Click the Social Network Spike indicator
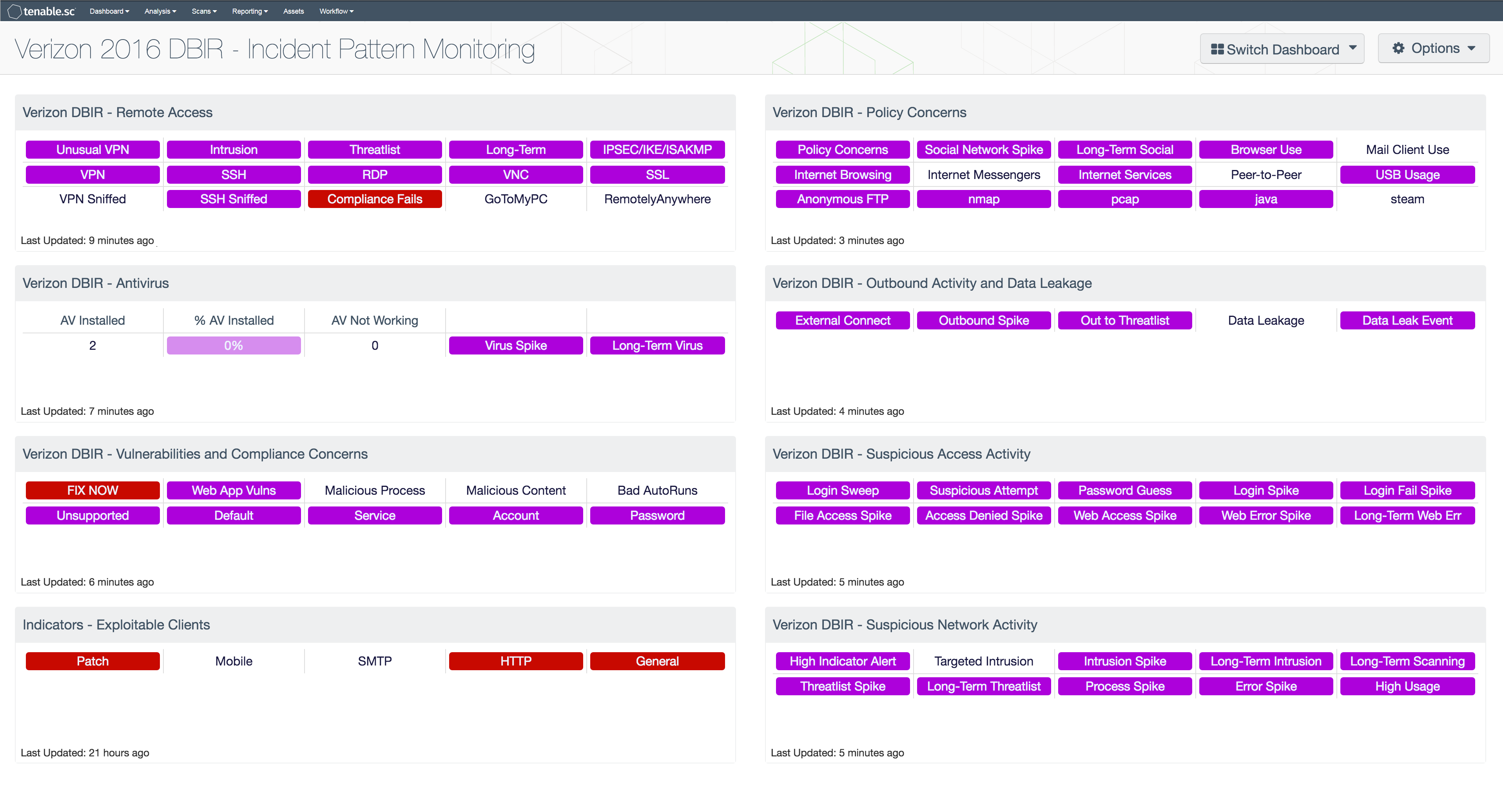The height and width of the screenshot is (812, 1503). 984,149
